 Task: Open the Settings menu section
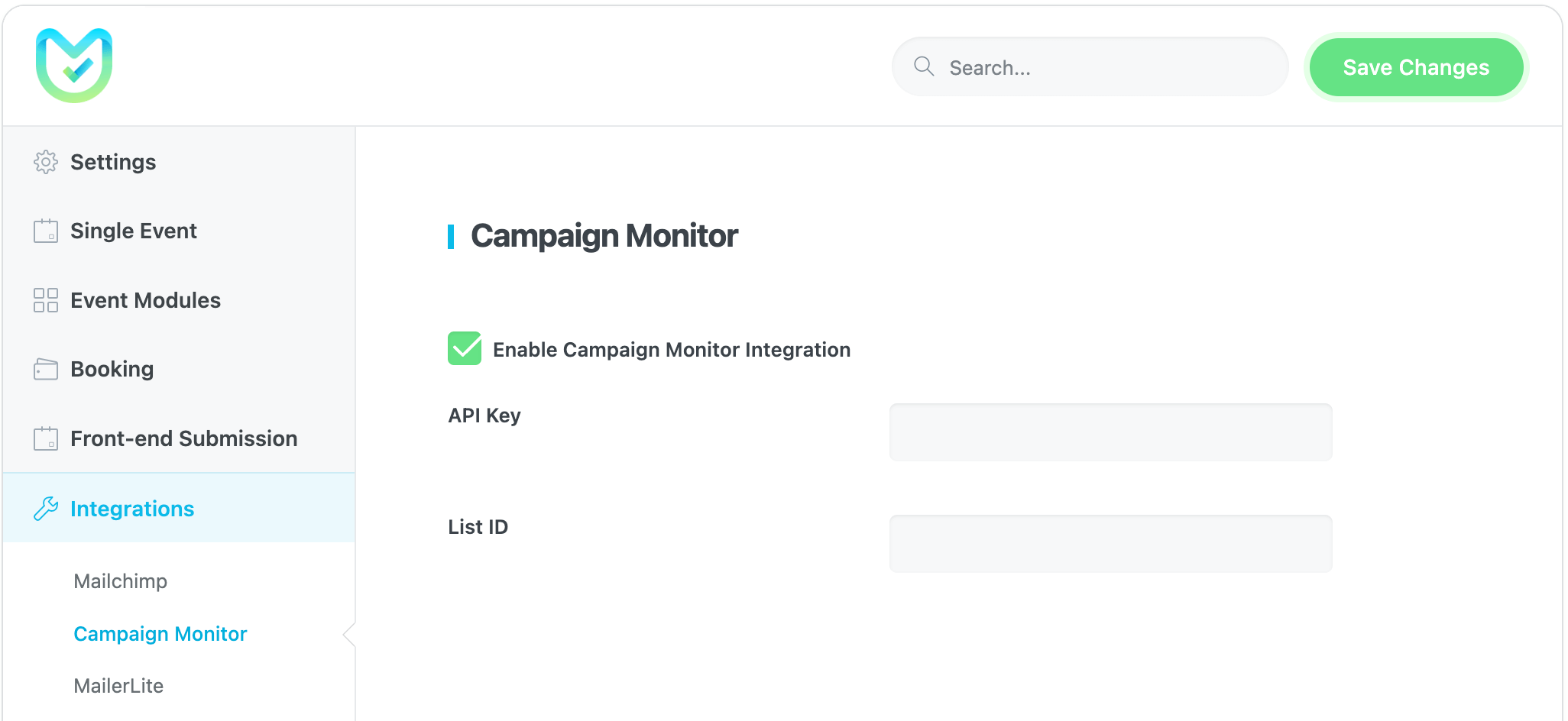113,162
